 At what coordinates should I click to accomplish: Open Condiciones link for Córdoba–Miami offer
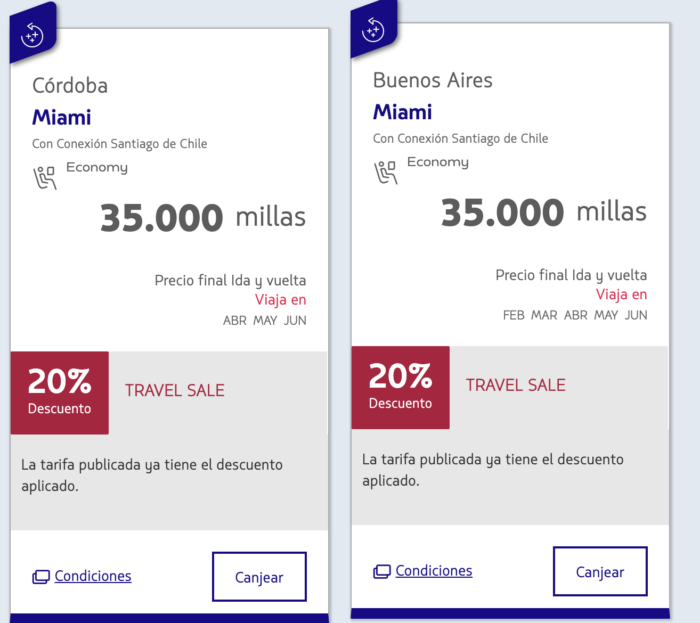[93, 576]
